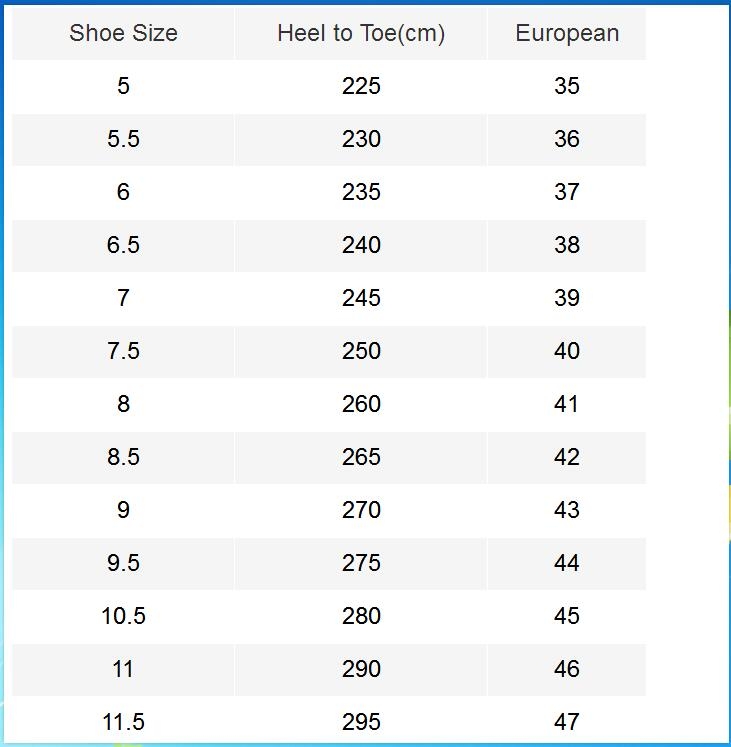The height and width of the screenshot is (747, 731).
Task: Select shoe size 10.5 cell
Action: tap(123, 616)
